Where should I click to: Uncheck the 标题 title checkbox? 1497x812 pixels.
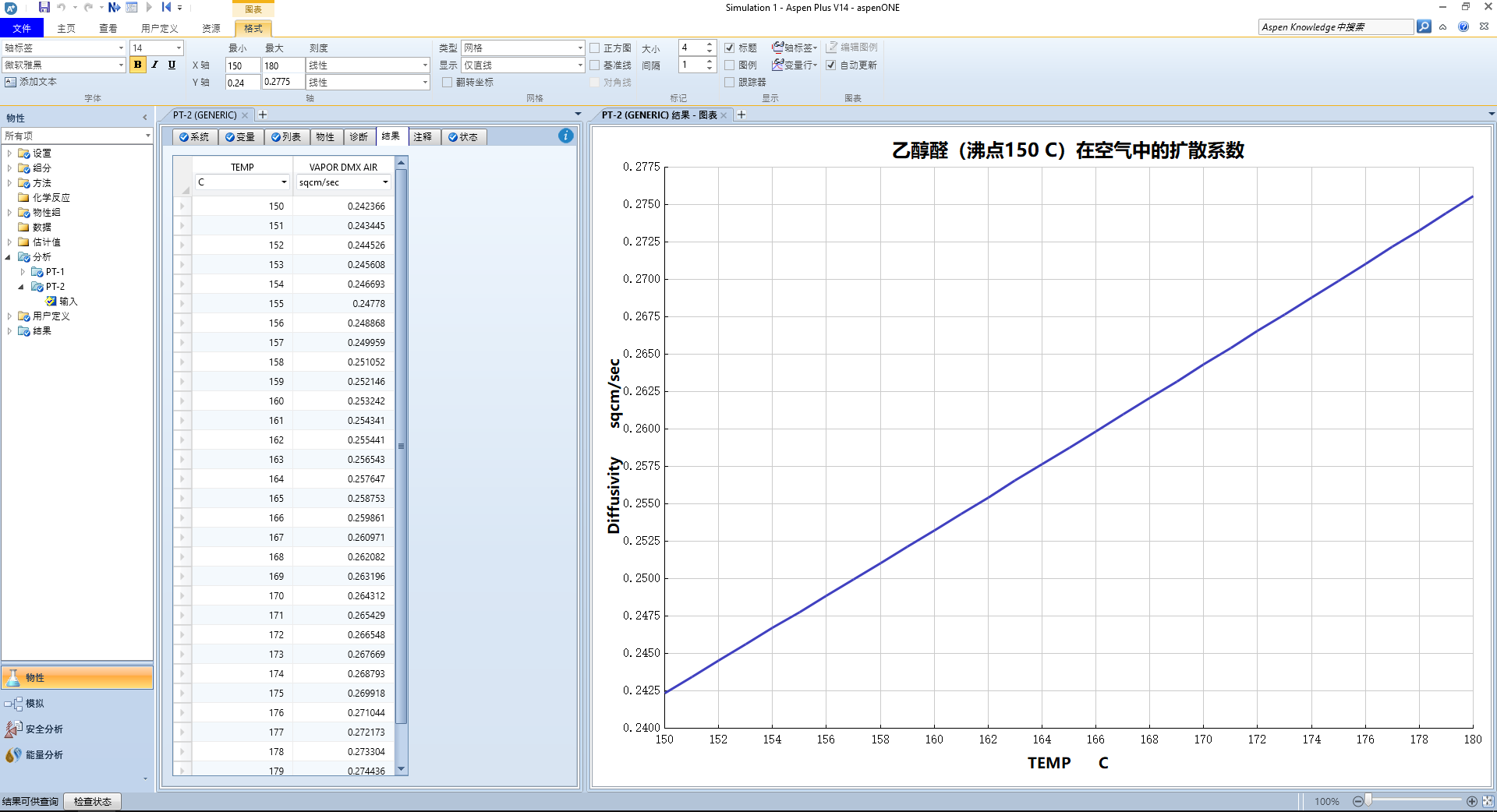[x=730, y=48]
